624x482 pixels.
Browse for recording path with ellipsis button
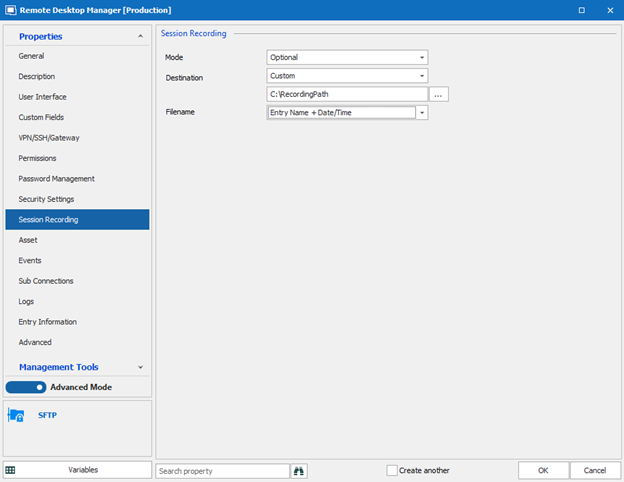point(438,94)
